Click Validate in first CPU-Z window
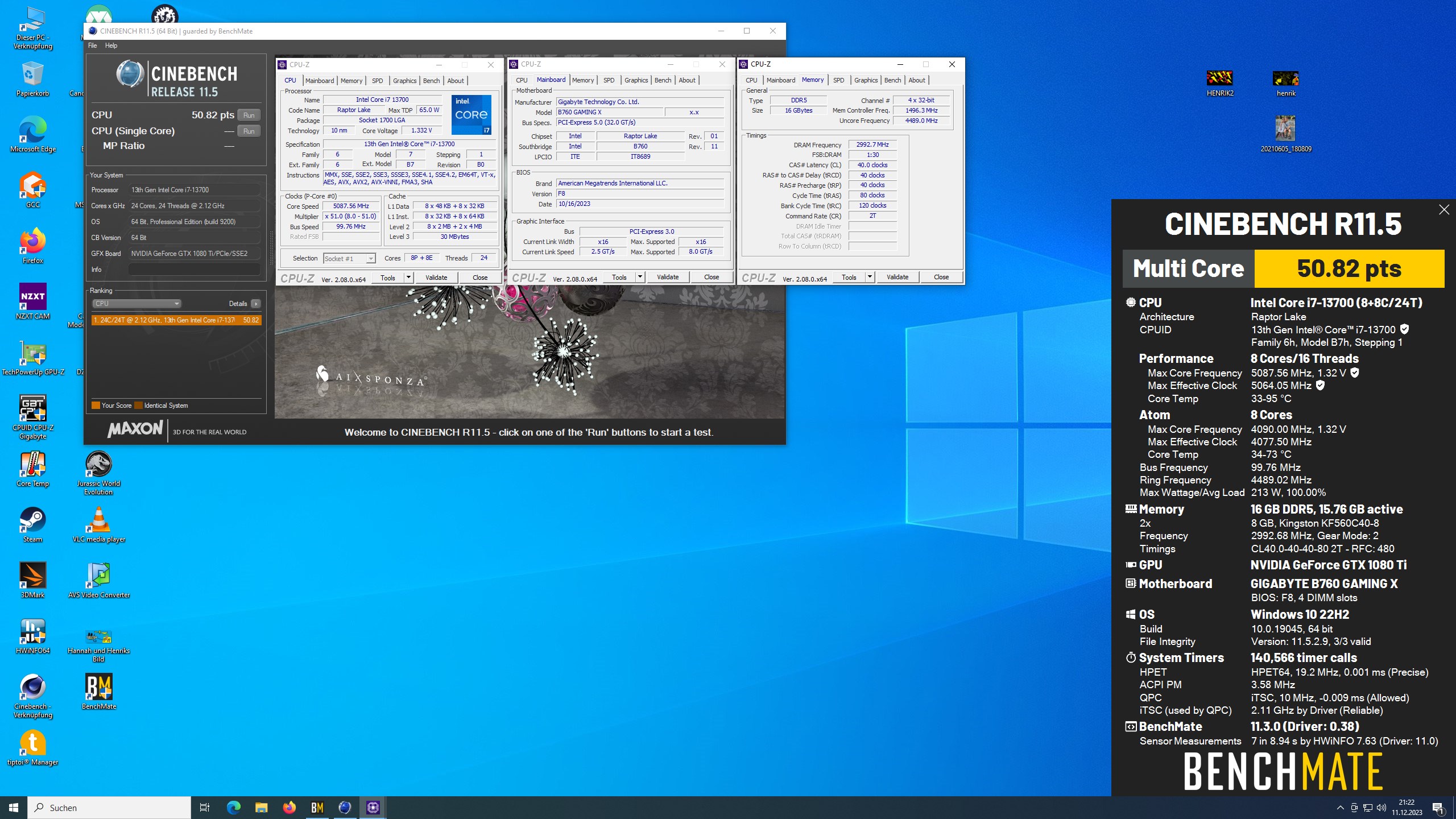 point(436,278)
